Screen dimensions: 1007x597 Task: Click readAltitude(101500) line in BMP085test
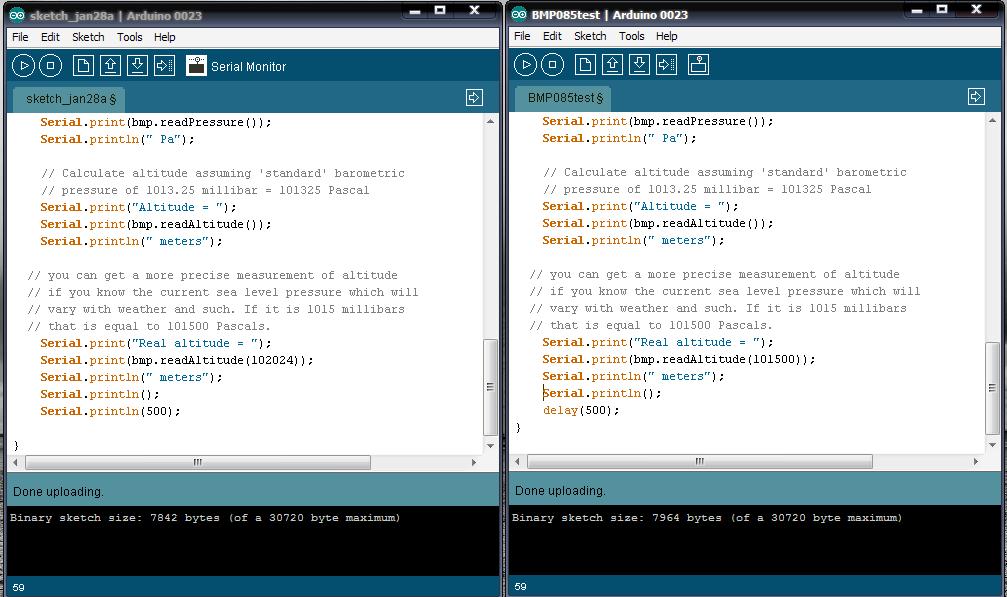pos(679,359)
